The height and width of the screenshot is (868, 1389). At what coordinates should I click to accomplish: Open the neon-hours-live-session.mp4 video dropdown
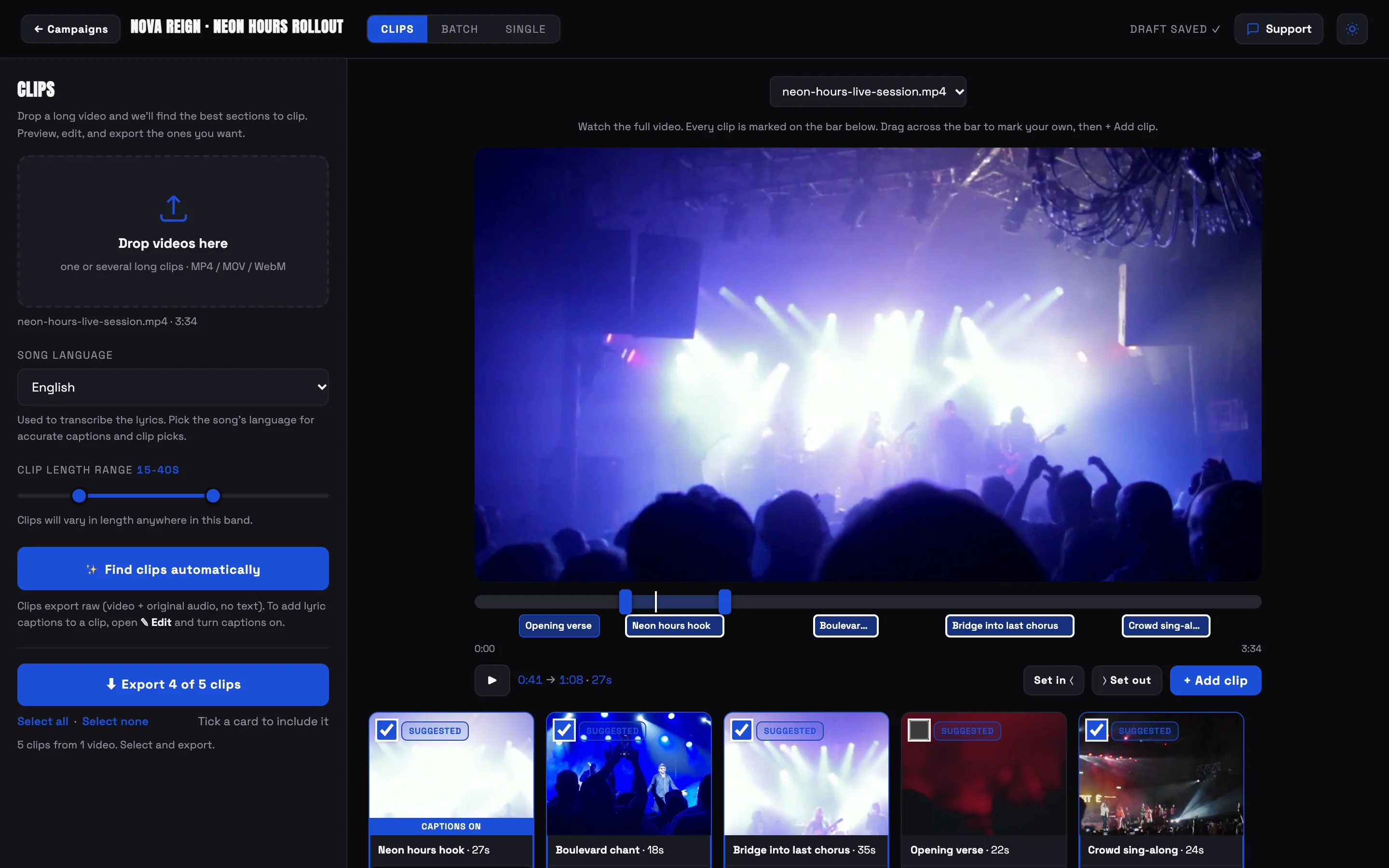(868, 92)
